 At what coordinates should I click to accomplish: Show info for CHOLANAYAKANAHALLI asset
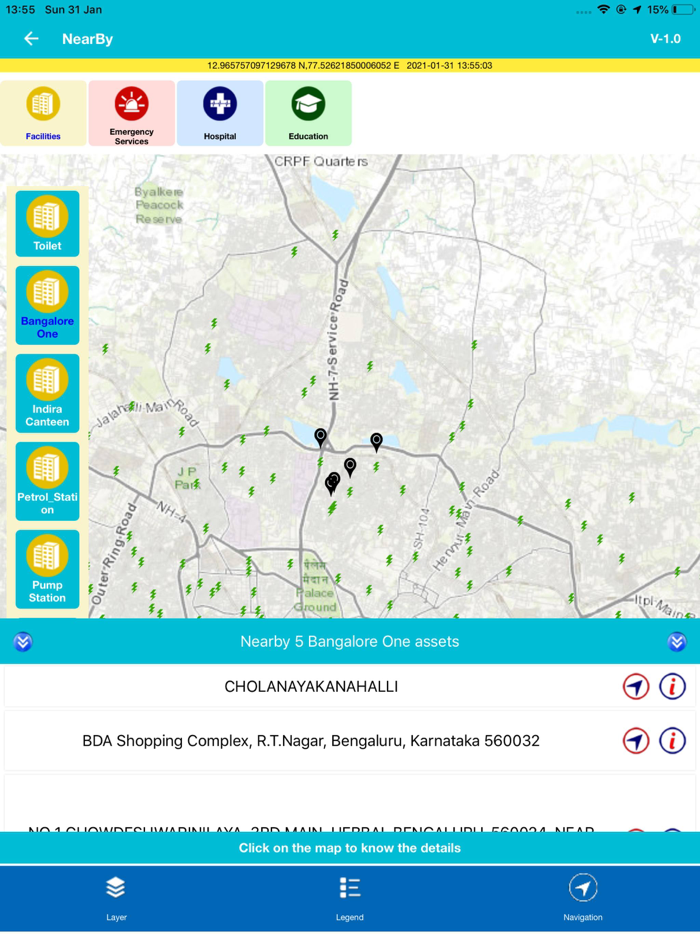point(672,687)
